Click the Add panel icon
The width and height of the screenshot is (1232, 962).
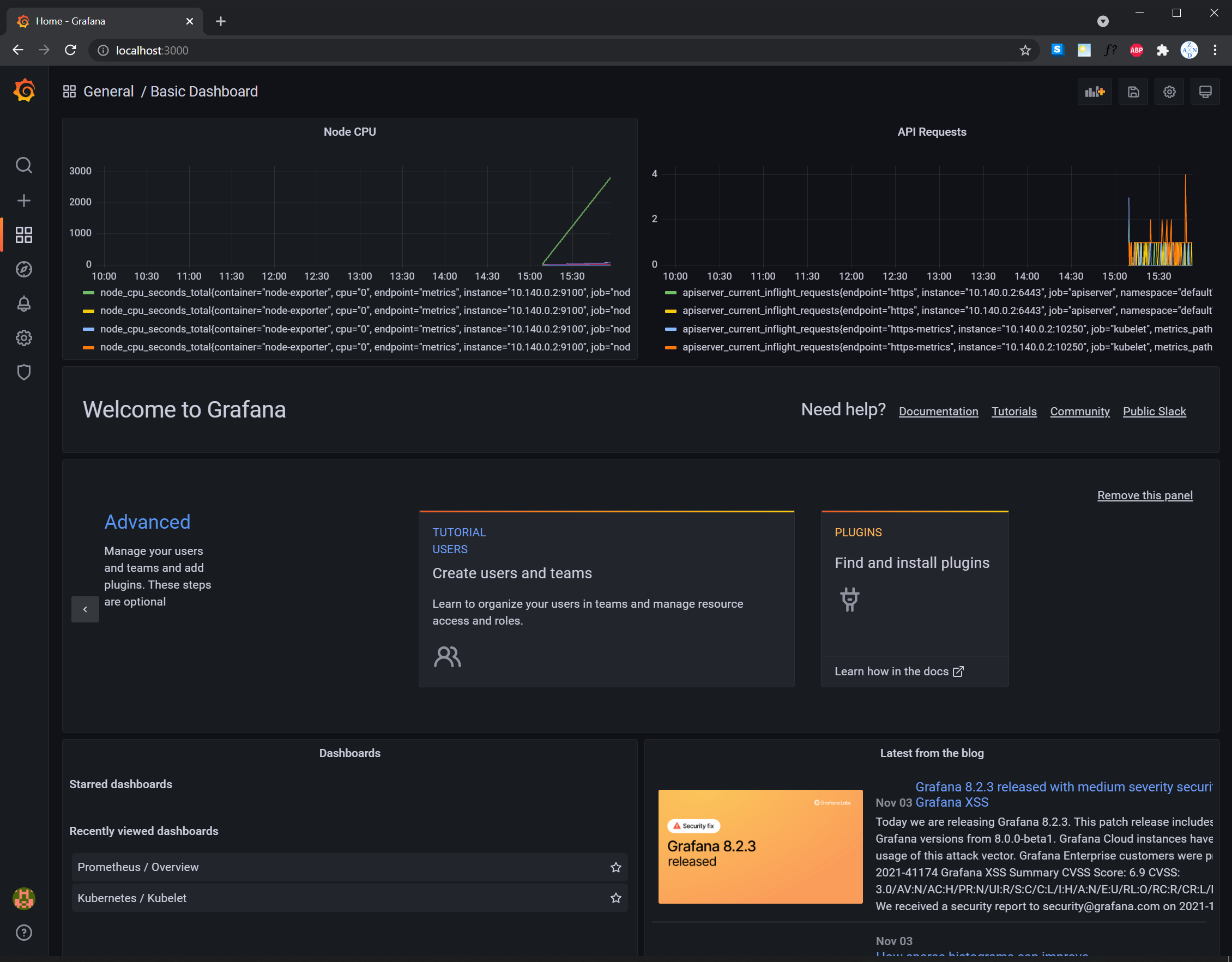1095,92
